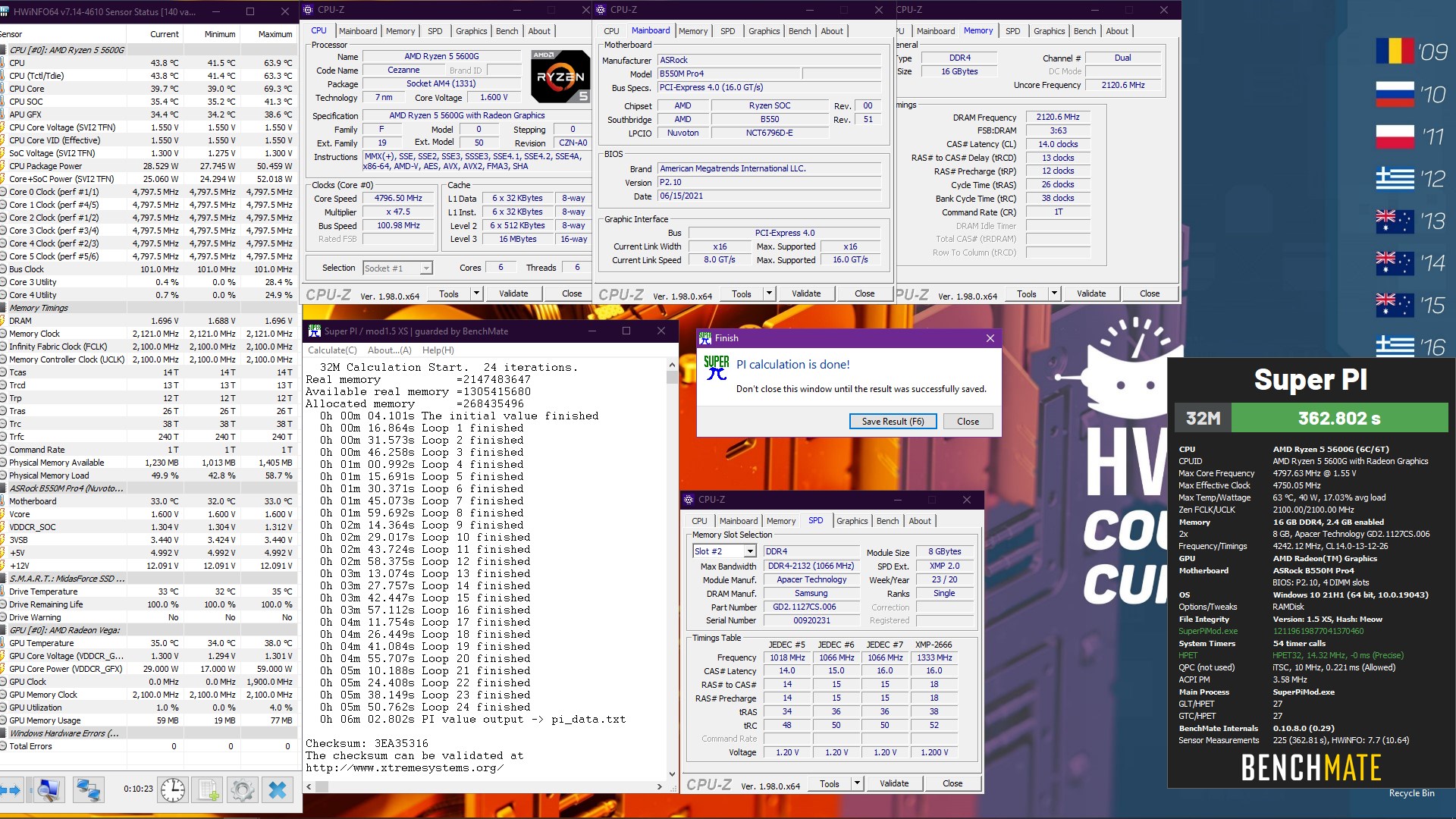Click Super PI vertical scrollbar up arrow
This screenshot has height=819, width=1456.
click(x=671, y=366)
